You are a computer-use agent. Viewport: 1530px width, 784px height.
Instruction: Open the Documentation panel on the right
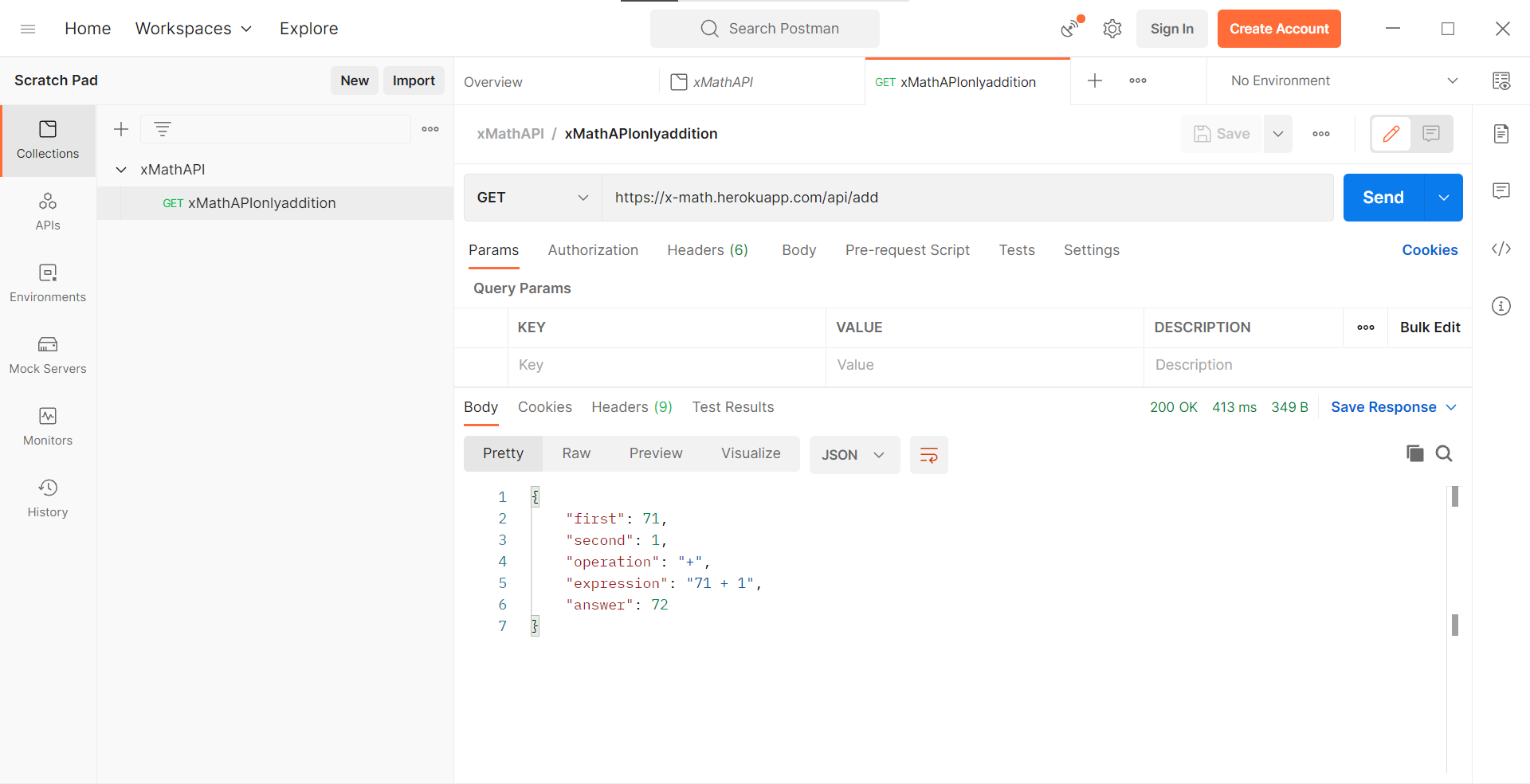pos(1501,134)
